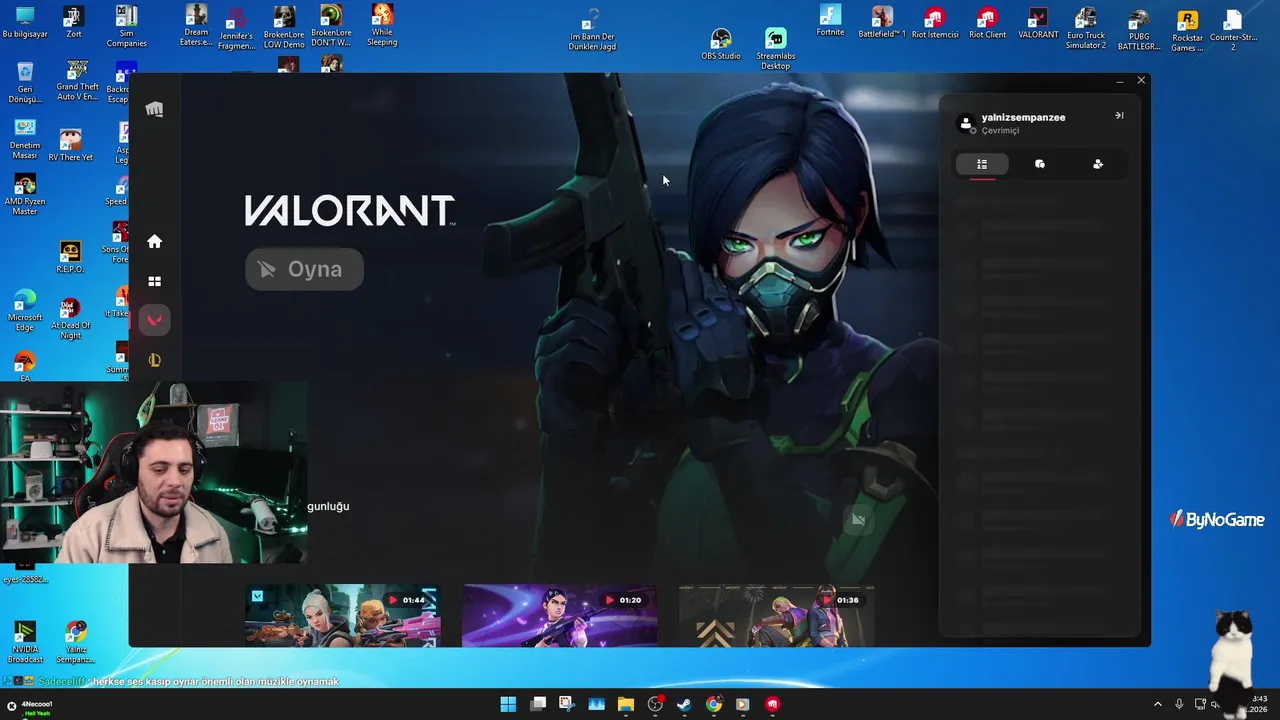Open the While Sleeping desktop shortcut
The height and width of the screenshot is (720, 1280).
pos(382,25)
